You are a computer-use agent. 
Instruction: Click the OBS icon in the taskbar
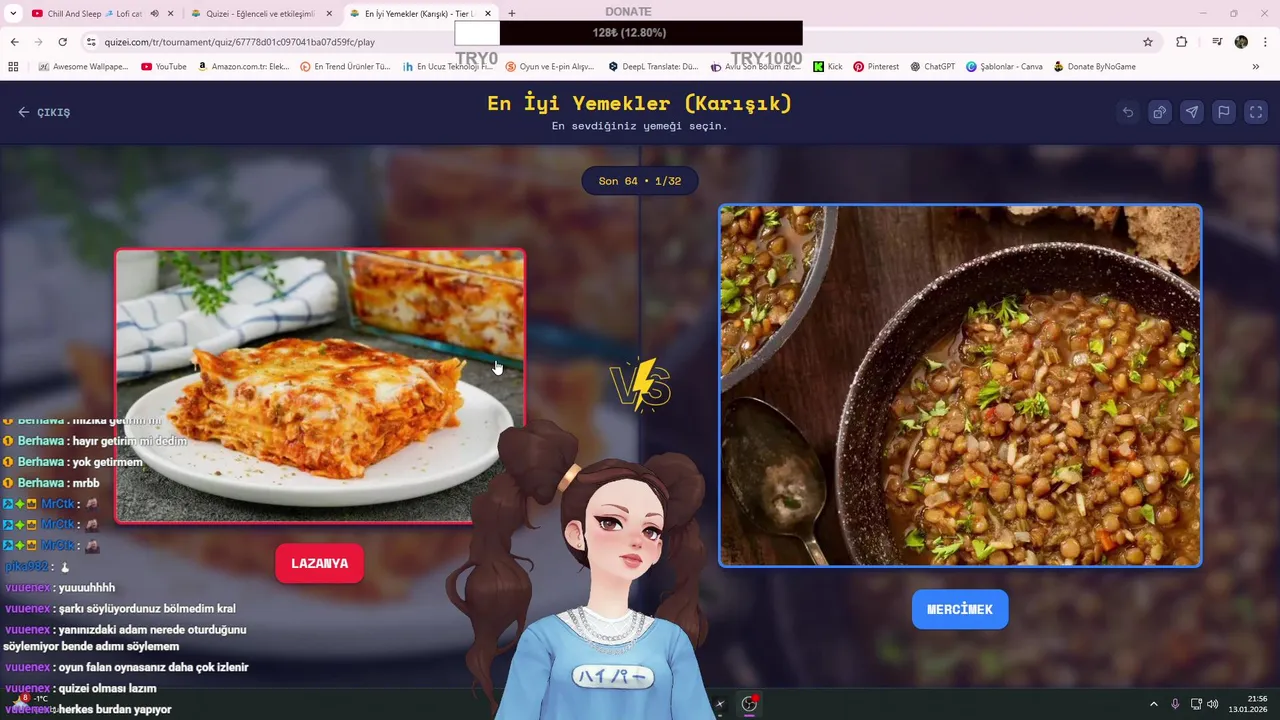(749, 705)
